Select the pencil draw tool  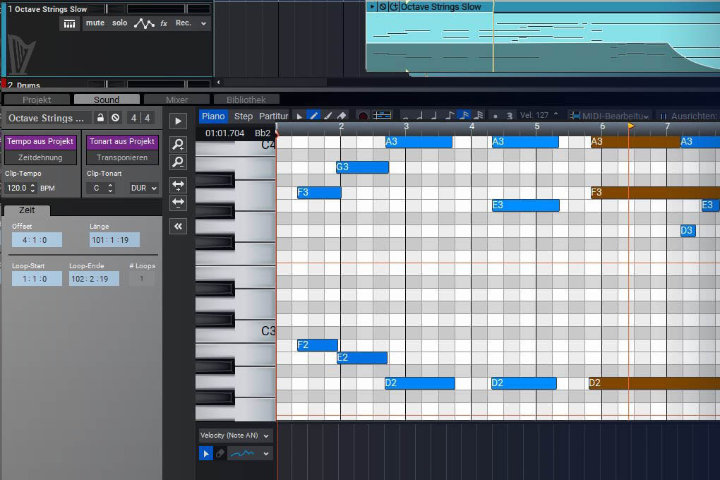[314, 116]
